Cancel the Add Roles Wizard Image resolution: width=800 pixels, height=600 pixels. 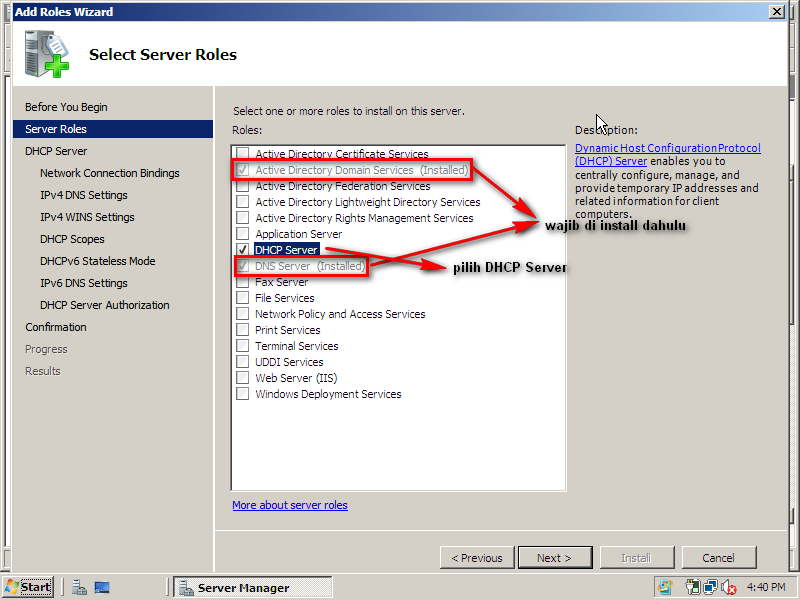pyautogui.click(x=718, y=558)
